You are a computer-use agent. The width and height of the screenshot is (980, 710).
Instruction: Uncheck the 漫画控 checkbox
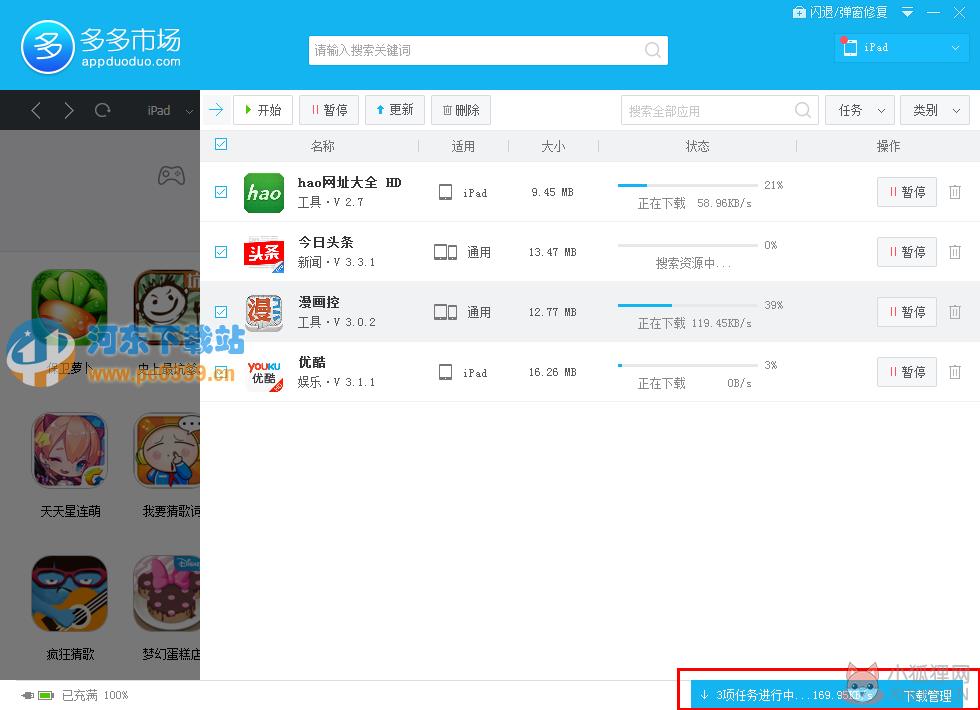pos(221,312)
